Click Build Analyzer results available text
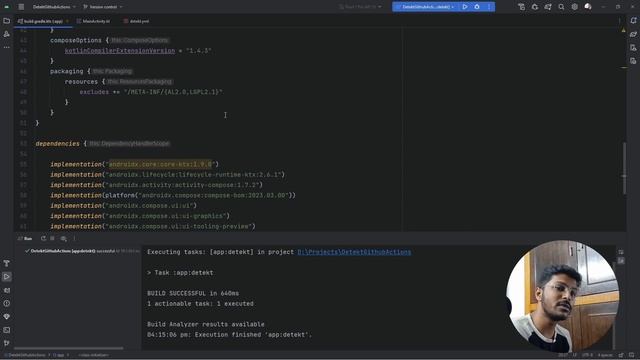 (206, 324)
